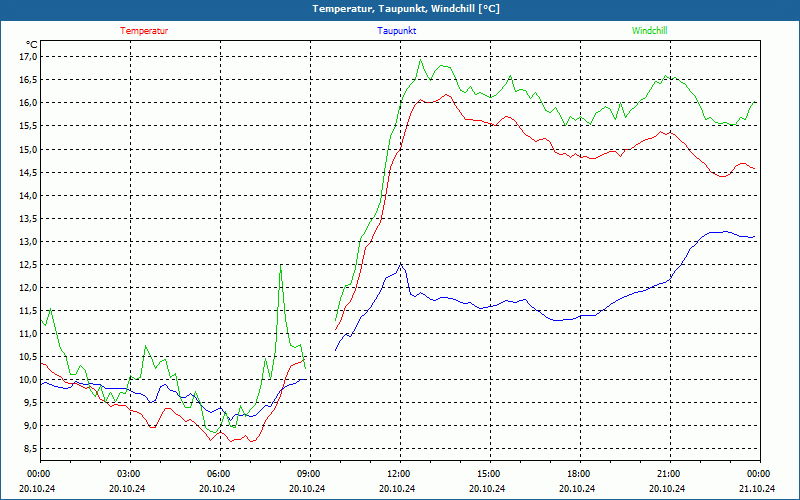This screenshot has width=800, height=500.
Task: Click the 17,0 y-axis value
Action: point(29,57)
